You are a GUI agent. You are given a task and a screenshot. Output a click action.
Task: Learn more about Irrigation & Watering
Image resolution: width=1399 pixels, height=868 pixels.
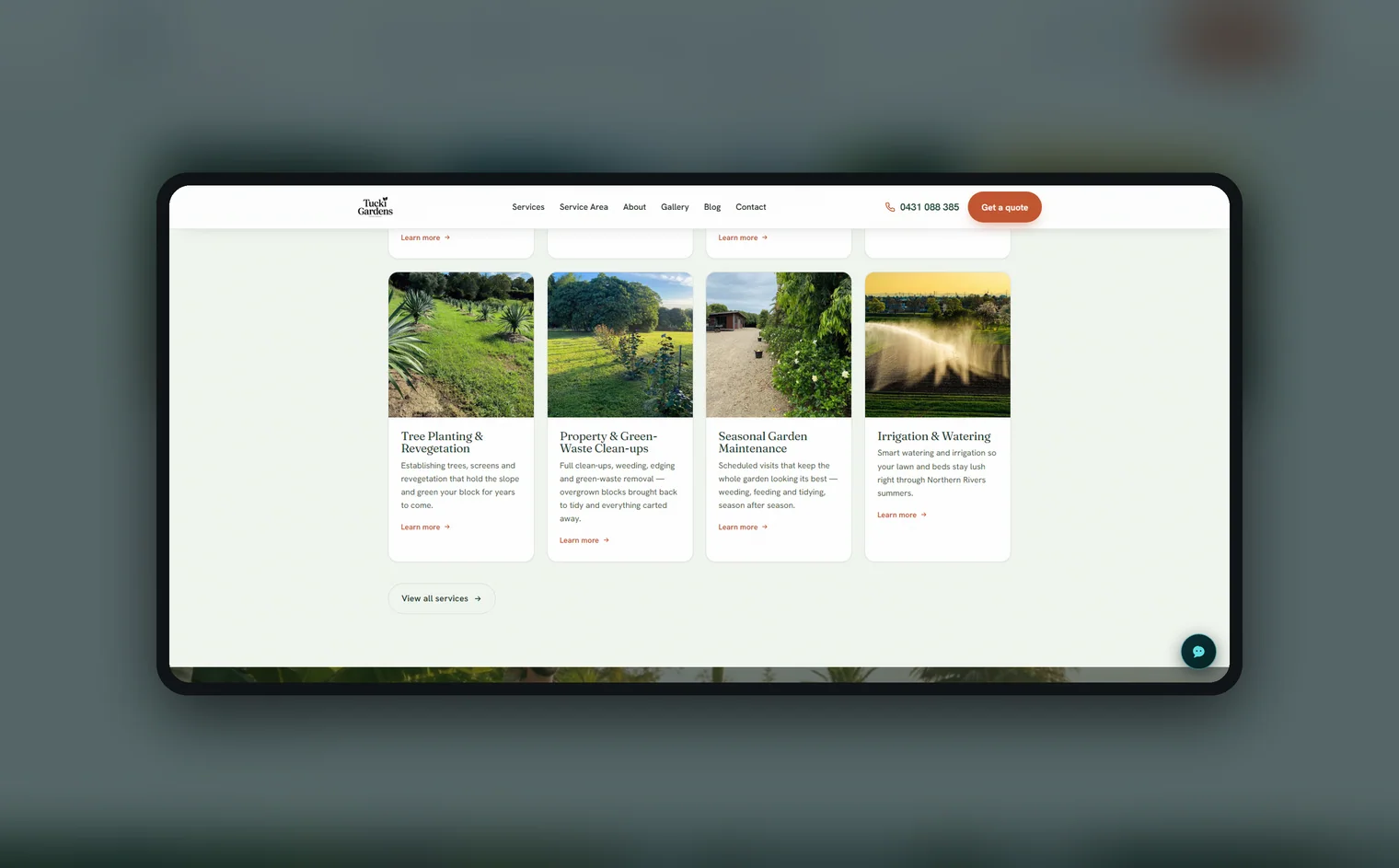tap(902, 515)
